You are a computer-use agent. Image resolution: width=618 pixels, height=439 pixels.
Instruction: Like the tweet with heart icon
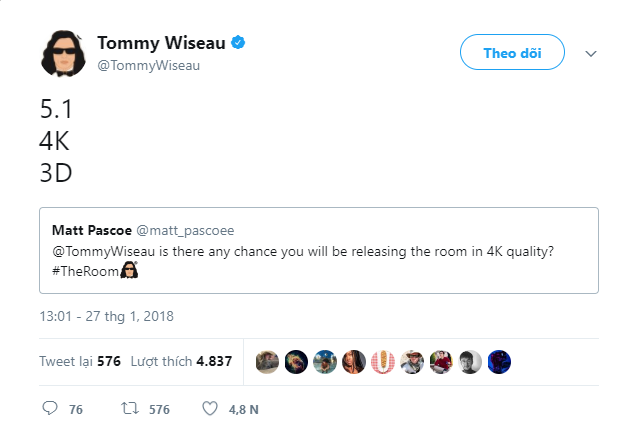[x=210, y=409]
